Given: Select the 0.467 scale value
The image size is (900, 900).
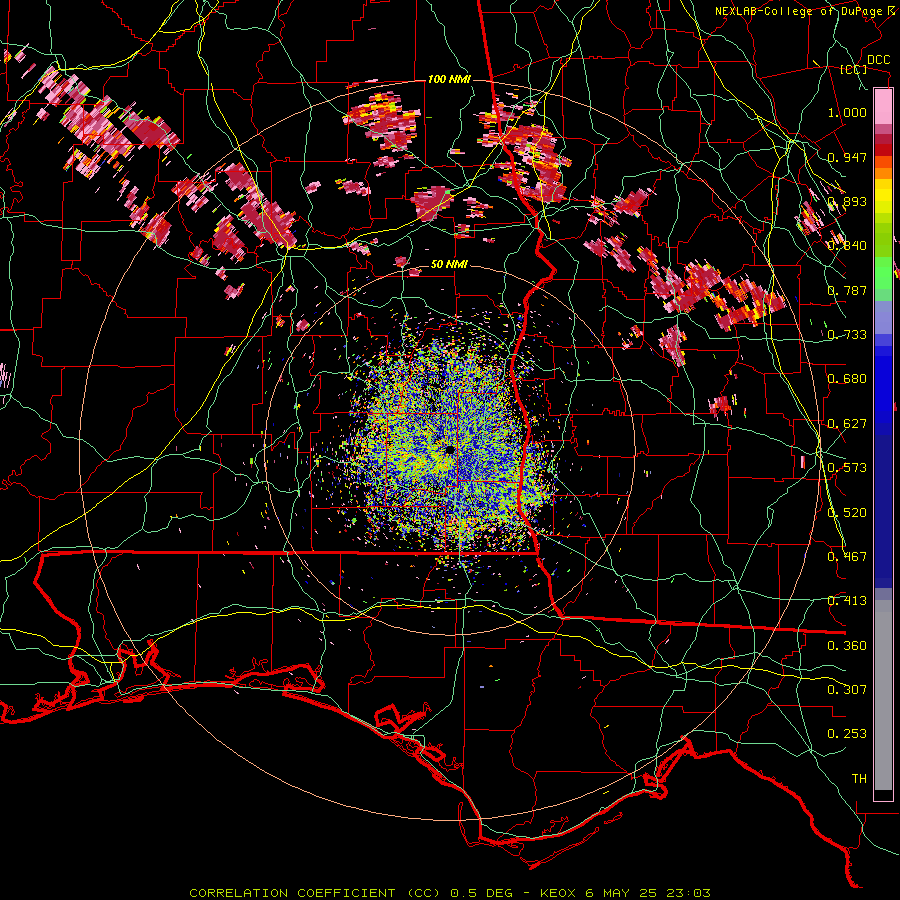Looking at the screenshot, I should click(847, 557).
